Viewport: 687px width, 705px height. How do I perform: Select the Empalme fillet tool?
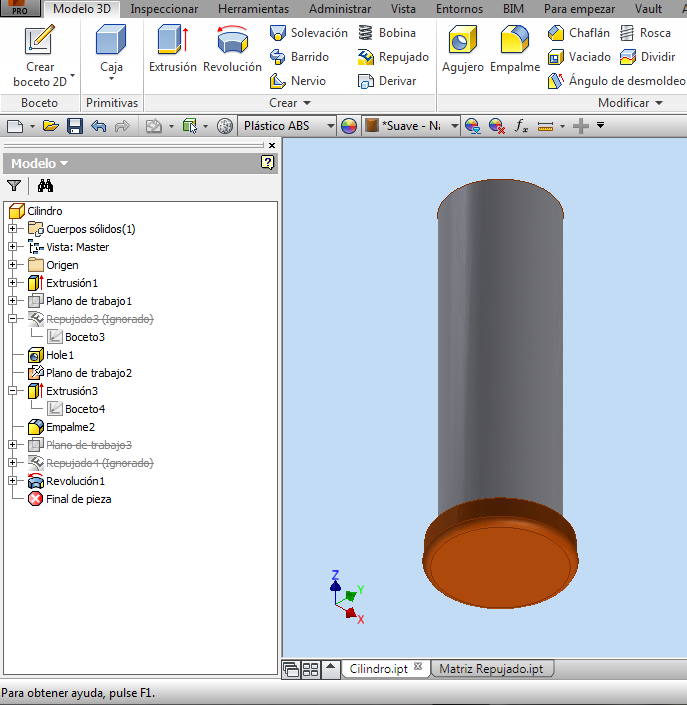pos(515,49)
